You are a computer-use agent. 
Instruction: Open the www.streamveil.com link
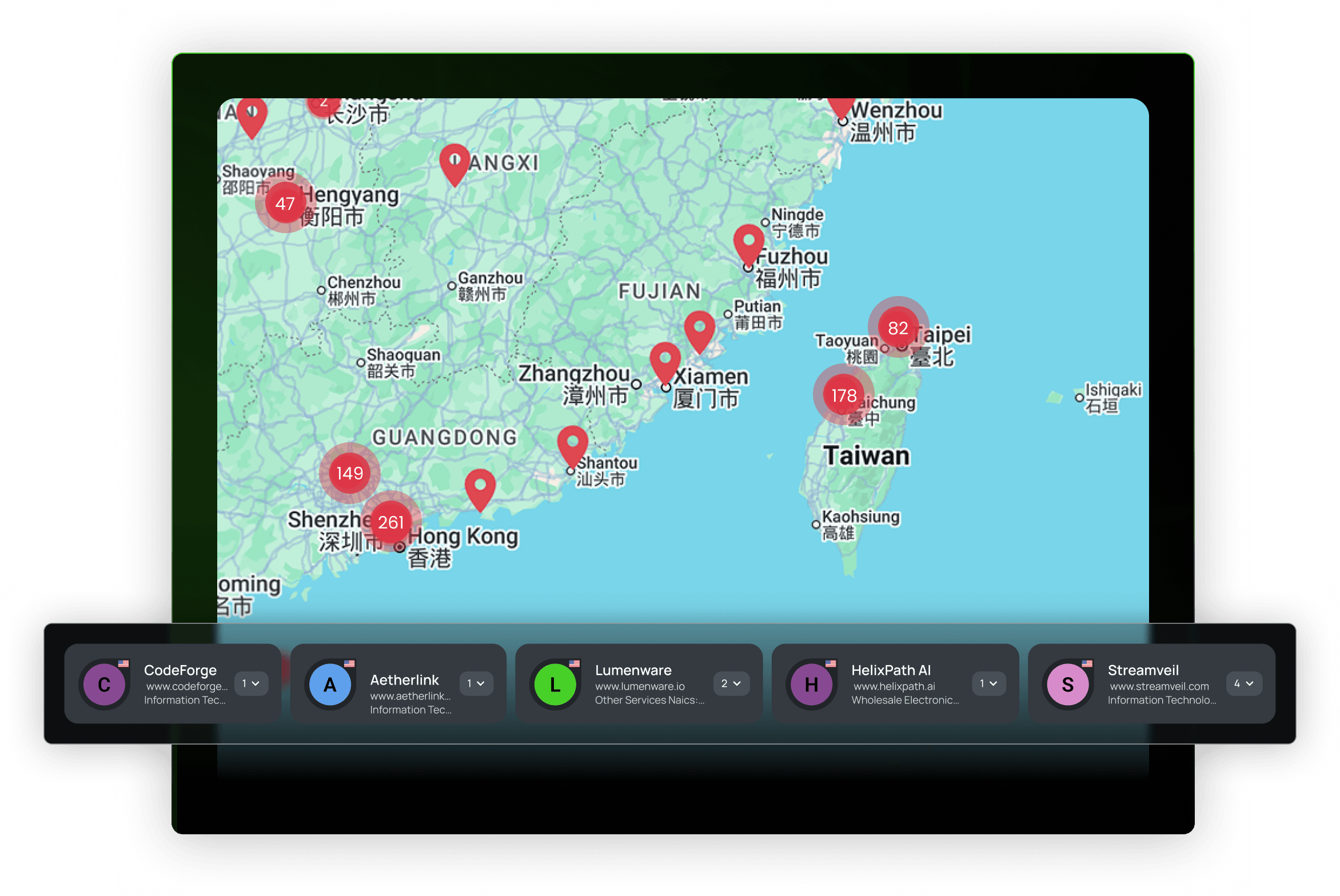coord(1159,686)
